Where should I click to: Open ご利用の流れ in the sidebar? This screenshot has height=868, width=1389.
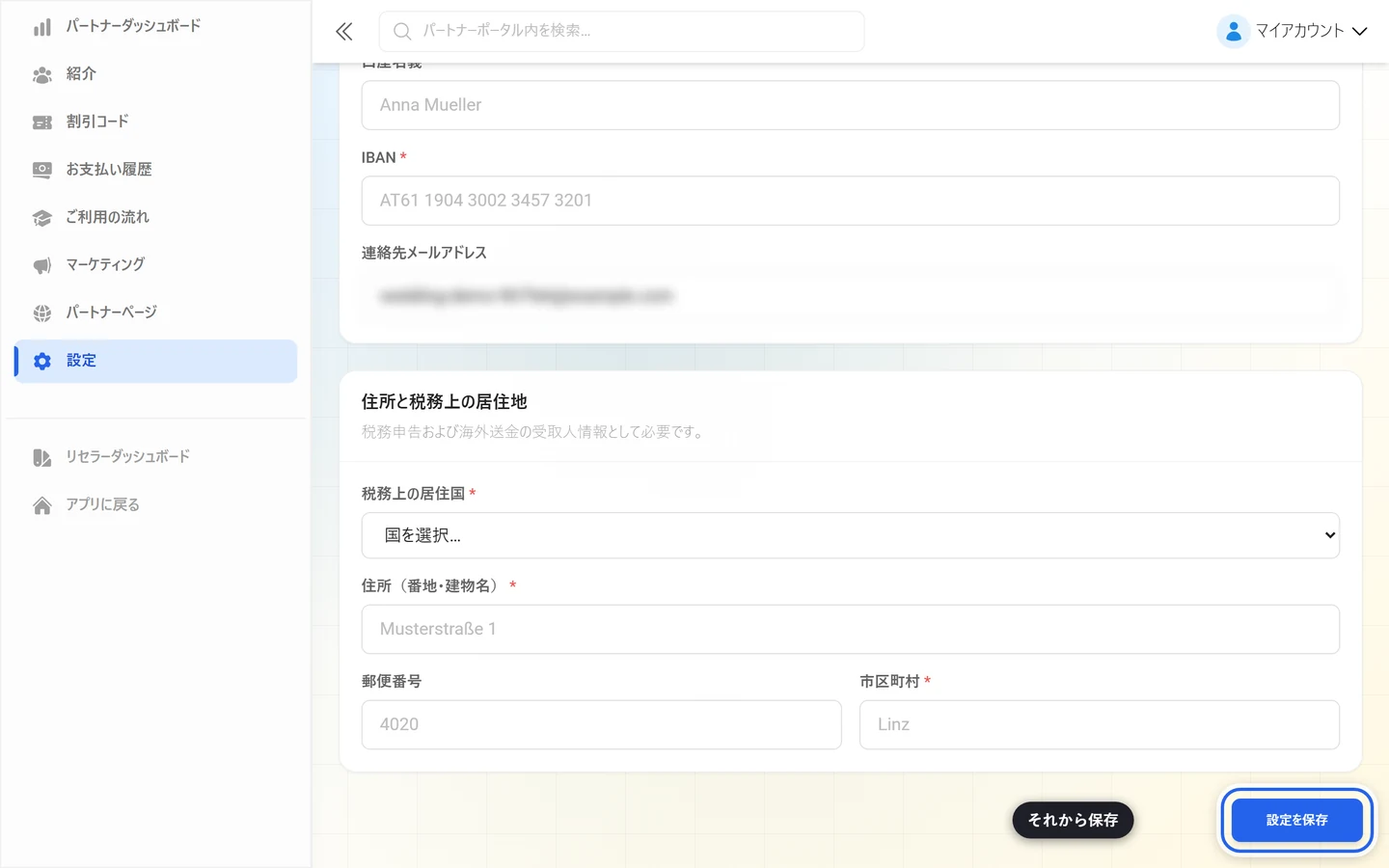tap(156, 217)
